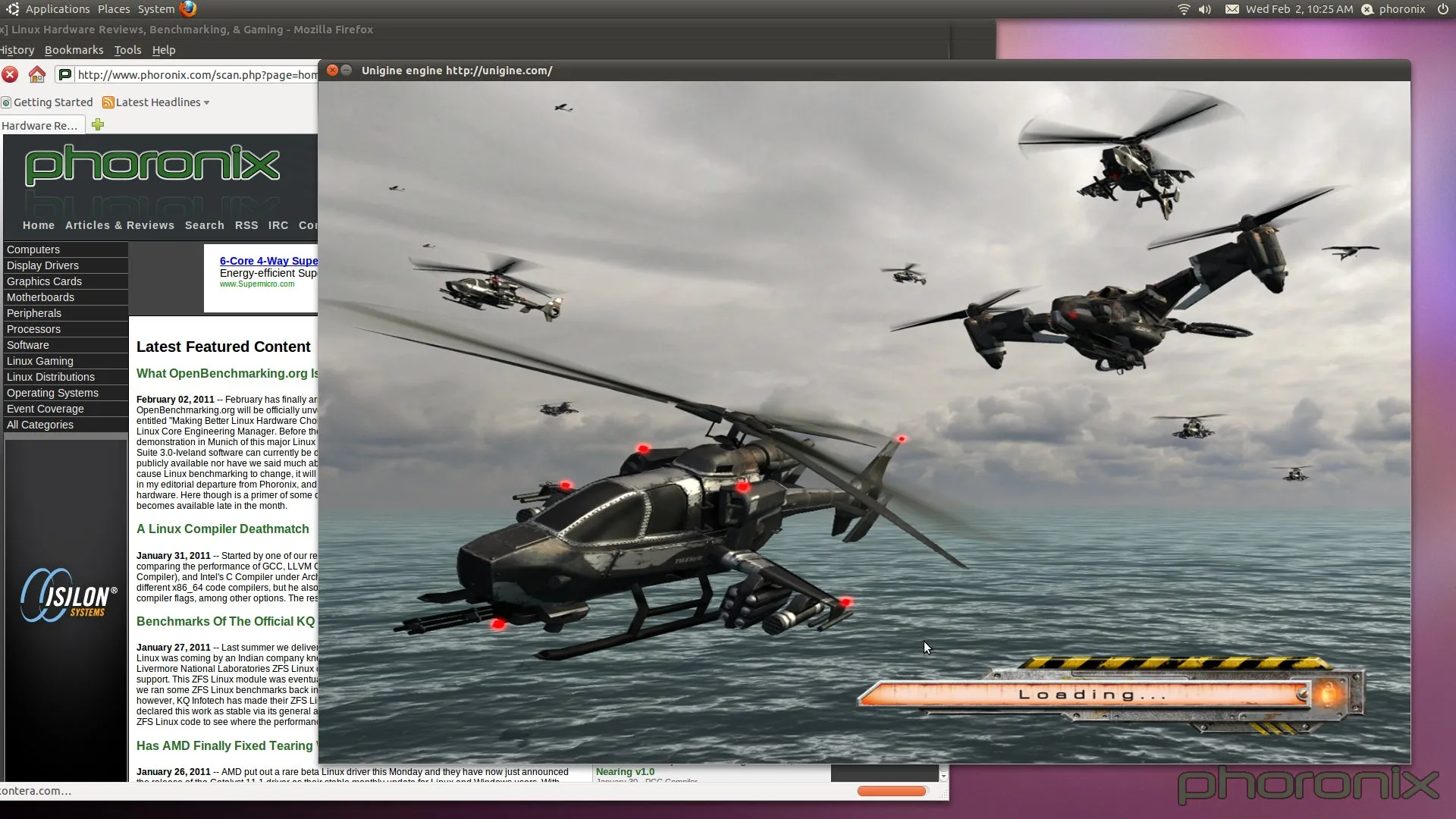Image resolution: width=1456 pixels, height=819 pixels.
Task: Select All Categories link
Action: 66,425
